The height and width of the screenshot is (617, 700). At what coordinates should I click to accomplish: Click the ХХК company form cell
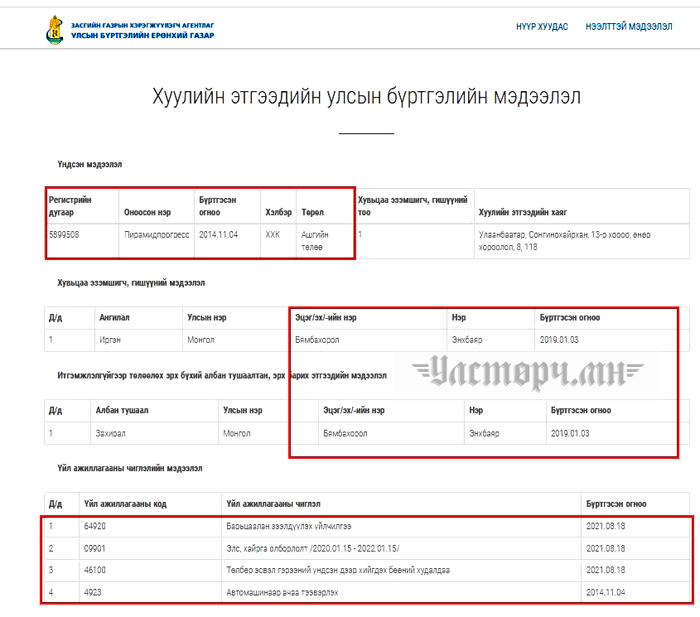coord(273,235)
